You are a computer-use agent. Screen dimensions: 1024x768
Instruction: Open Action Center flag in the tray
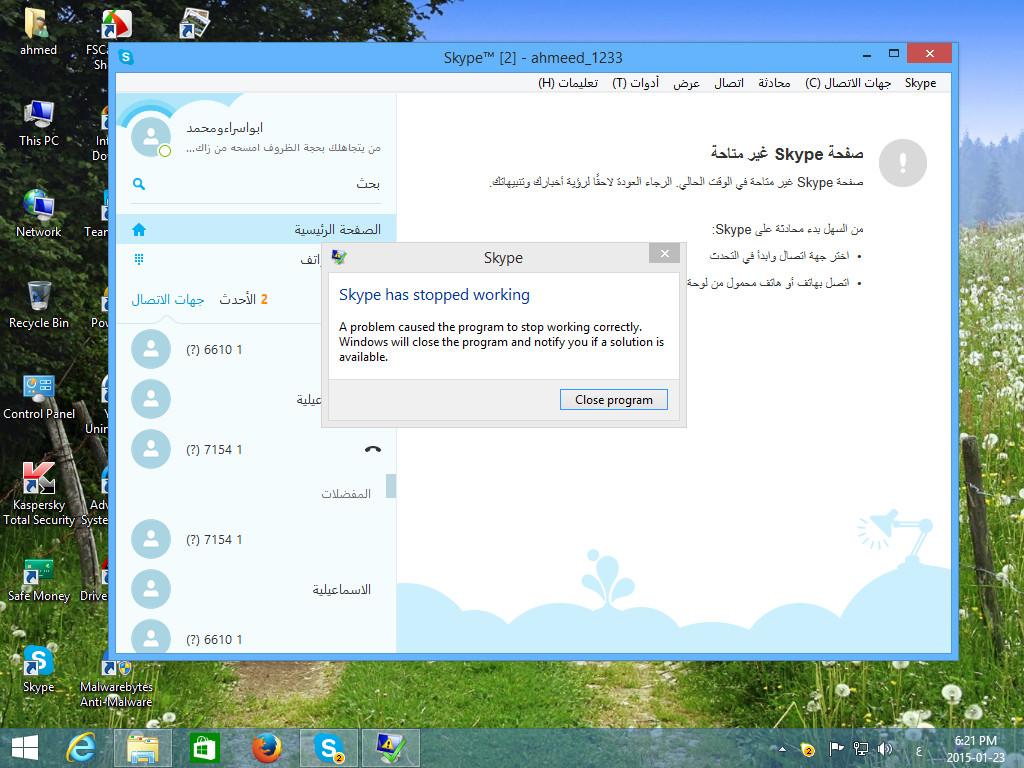pyautogui.click(x=836, y=749)
